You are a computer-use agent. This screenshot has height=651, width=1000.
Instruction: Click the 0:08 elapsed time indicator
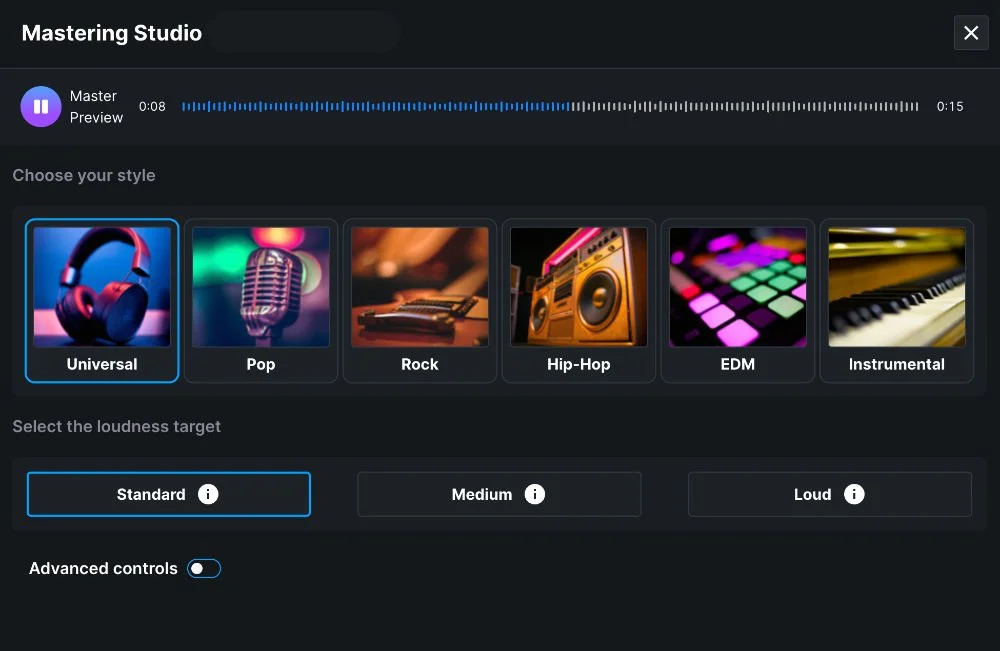click(x=152, y=106)
